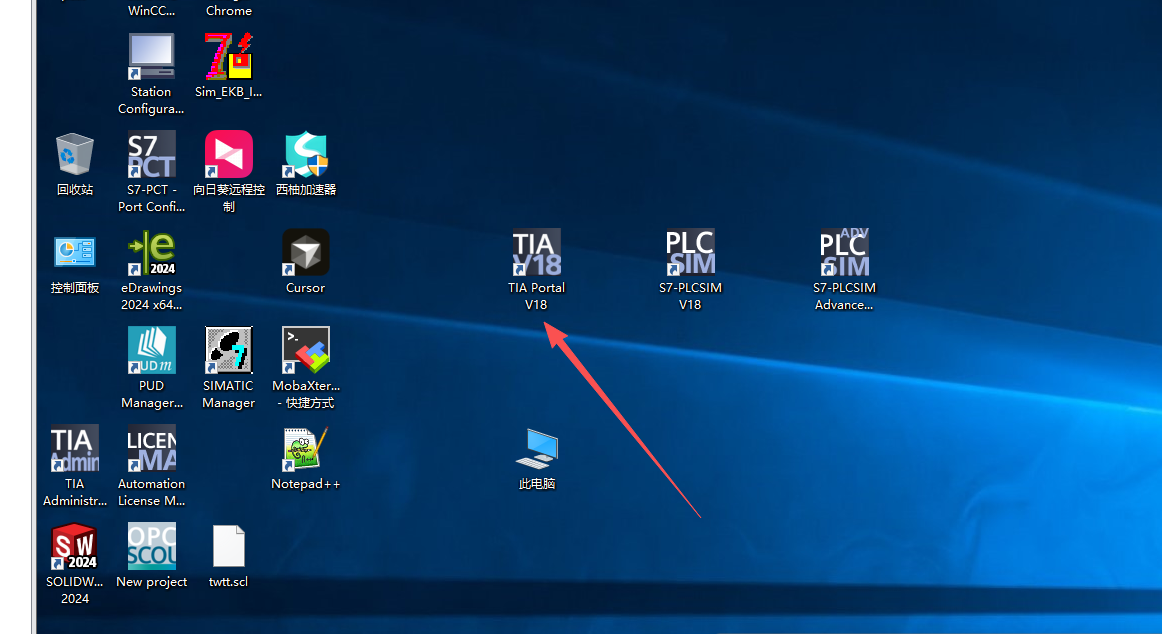Open the 西柚加速器 shortcut
The height and width of the screenshot is (634, 1162).
click(x=305, y=154)
